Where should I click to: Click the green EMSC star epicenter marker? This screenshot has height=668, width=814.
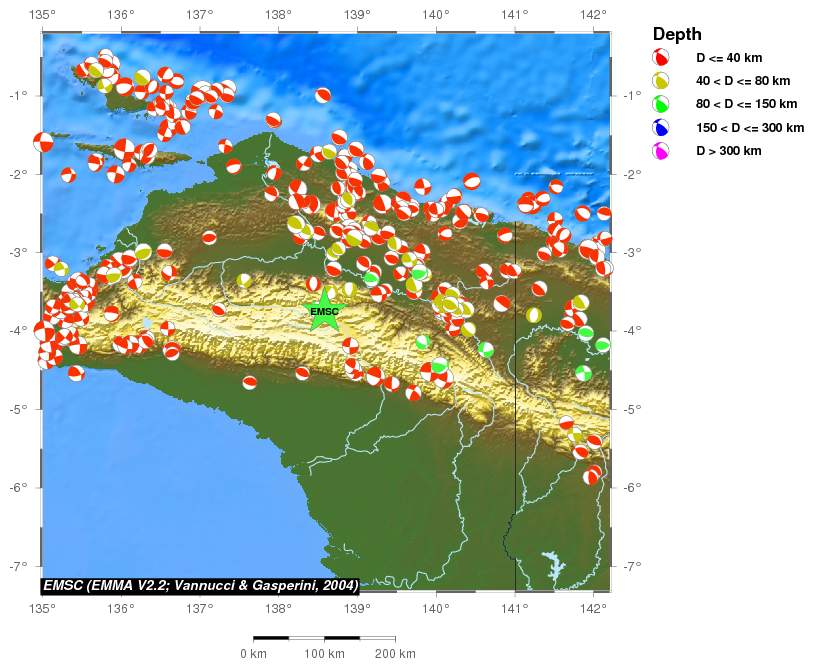point(324,310)
